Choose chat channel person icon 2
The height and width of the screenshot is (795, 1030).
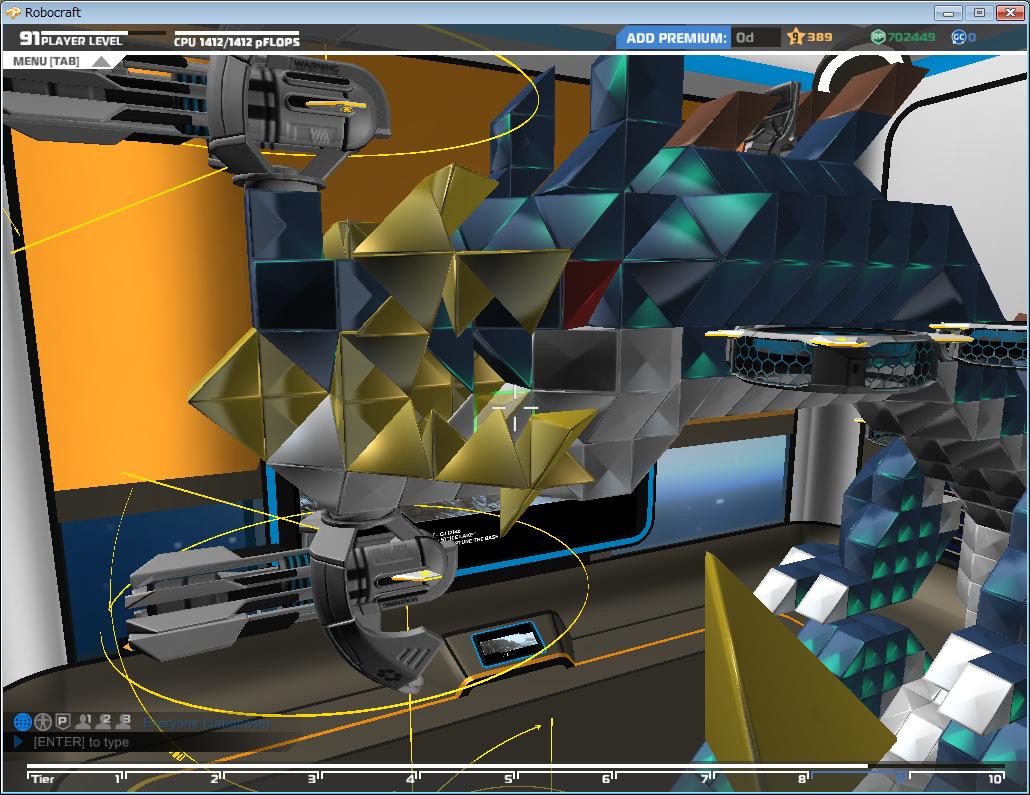(x=103, y=721)
